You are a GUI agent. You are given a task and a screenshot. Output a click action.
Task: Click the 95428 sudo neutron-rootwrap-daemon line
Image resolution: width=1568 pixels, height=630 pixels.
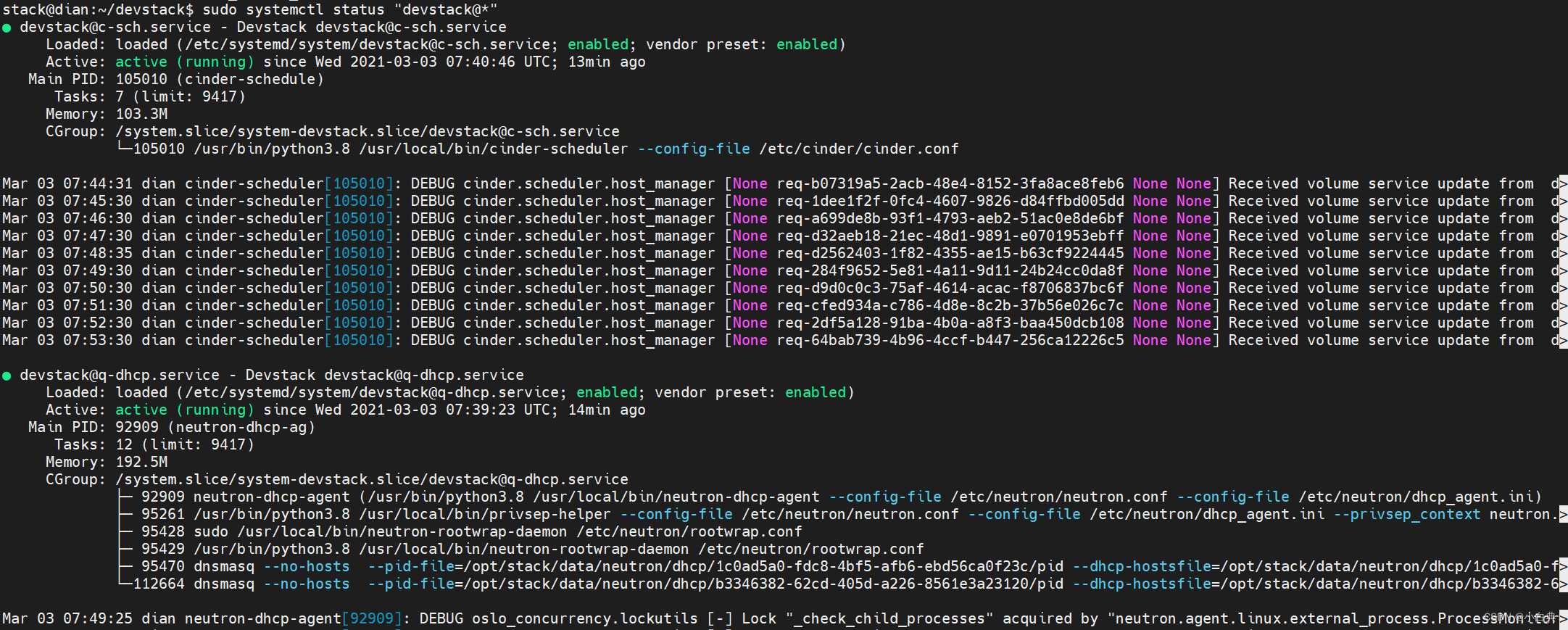pos(460,532)
